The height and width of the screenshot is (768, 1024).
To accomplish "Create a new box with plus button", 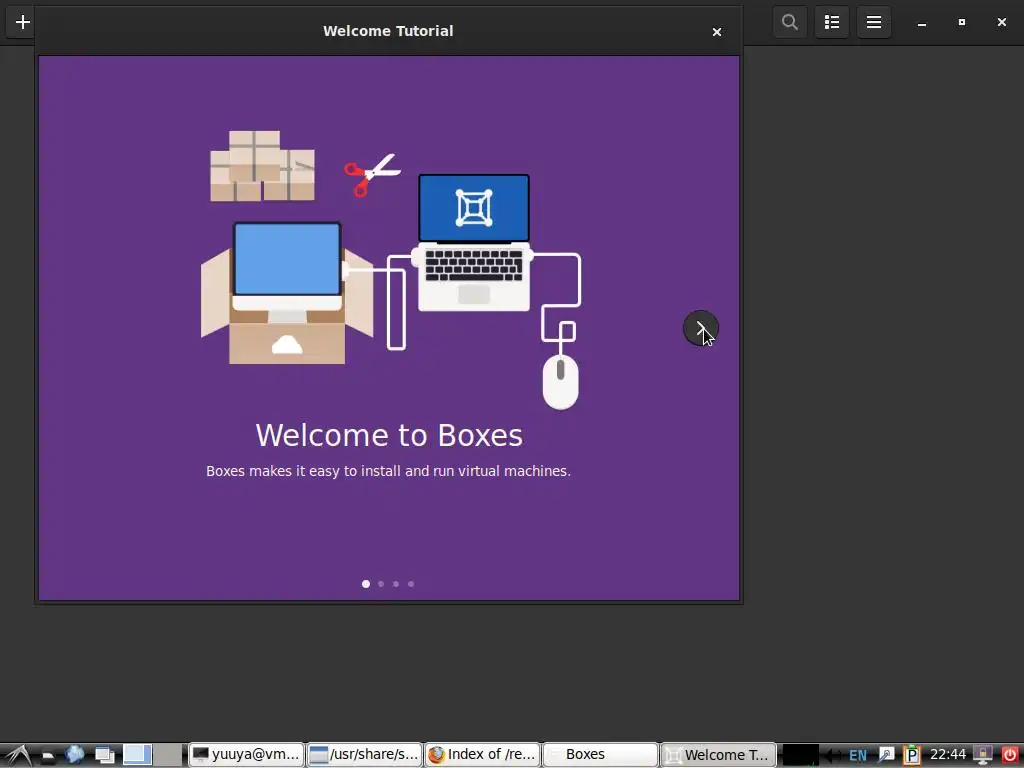I will [x=23, y=22].
